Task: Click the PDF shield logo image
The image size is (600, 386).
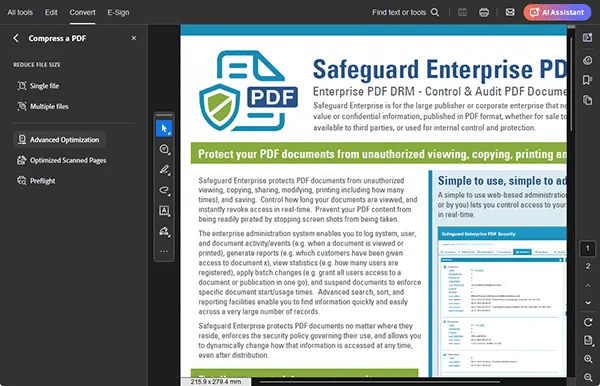Action: [x=248, y=91]
